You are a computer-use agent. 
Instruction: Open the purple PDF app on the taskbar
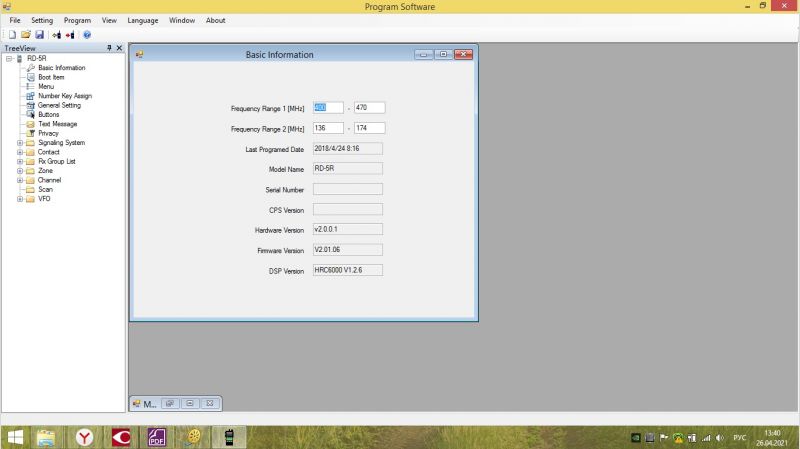[x=157, y=437]
